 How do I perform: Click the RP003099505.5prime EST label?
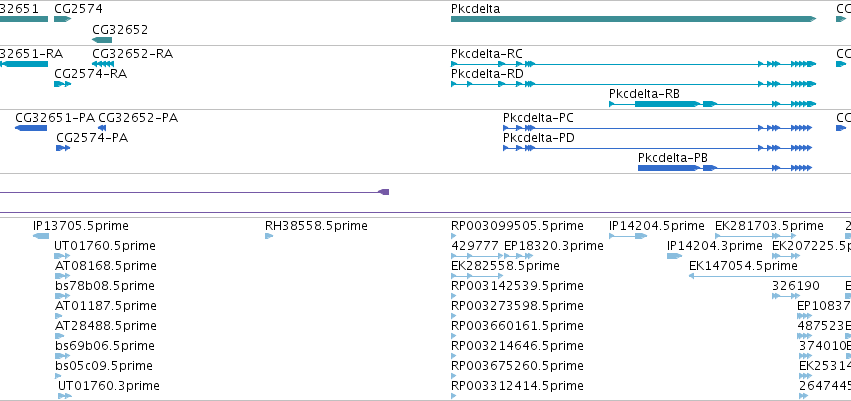point(517,225)
